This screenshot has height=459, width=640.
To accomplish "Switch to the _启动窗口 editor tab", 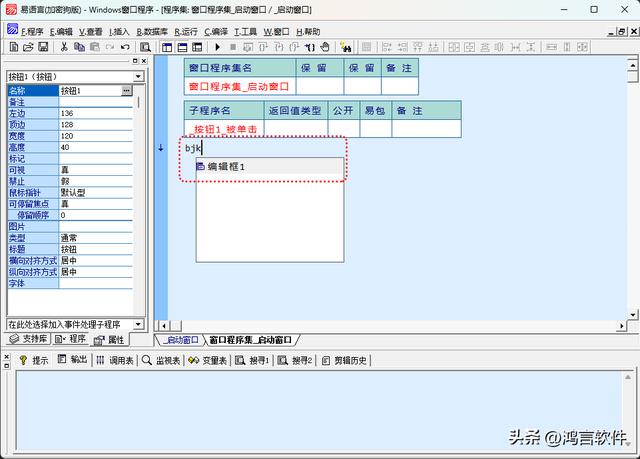I will (176, 340).
